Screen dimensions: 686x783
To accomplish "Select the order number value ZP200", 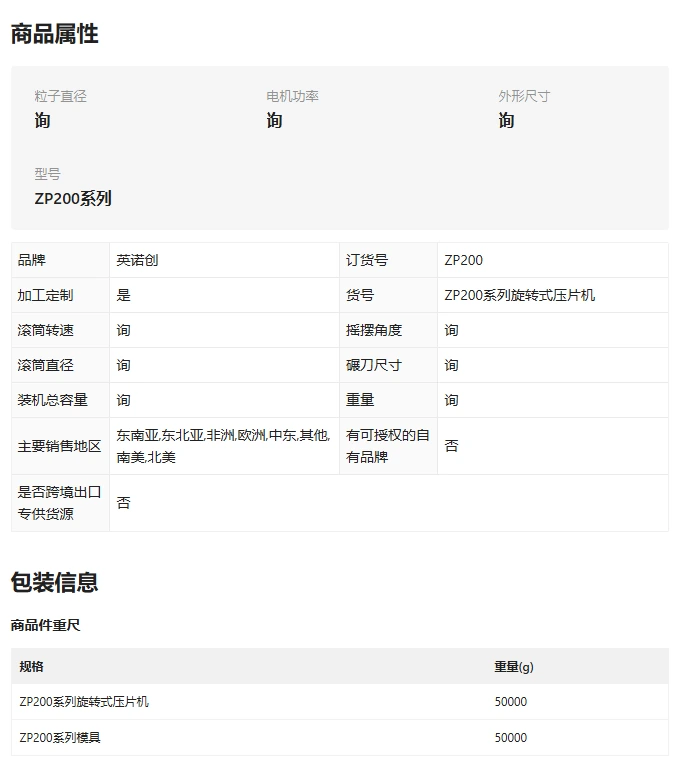I will (463, 260).
